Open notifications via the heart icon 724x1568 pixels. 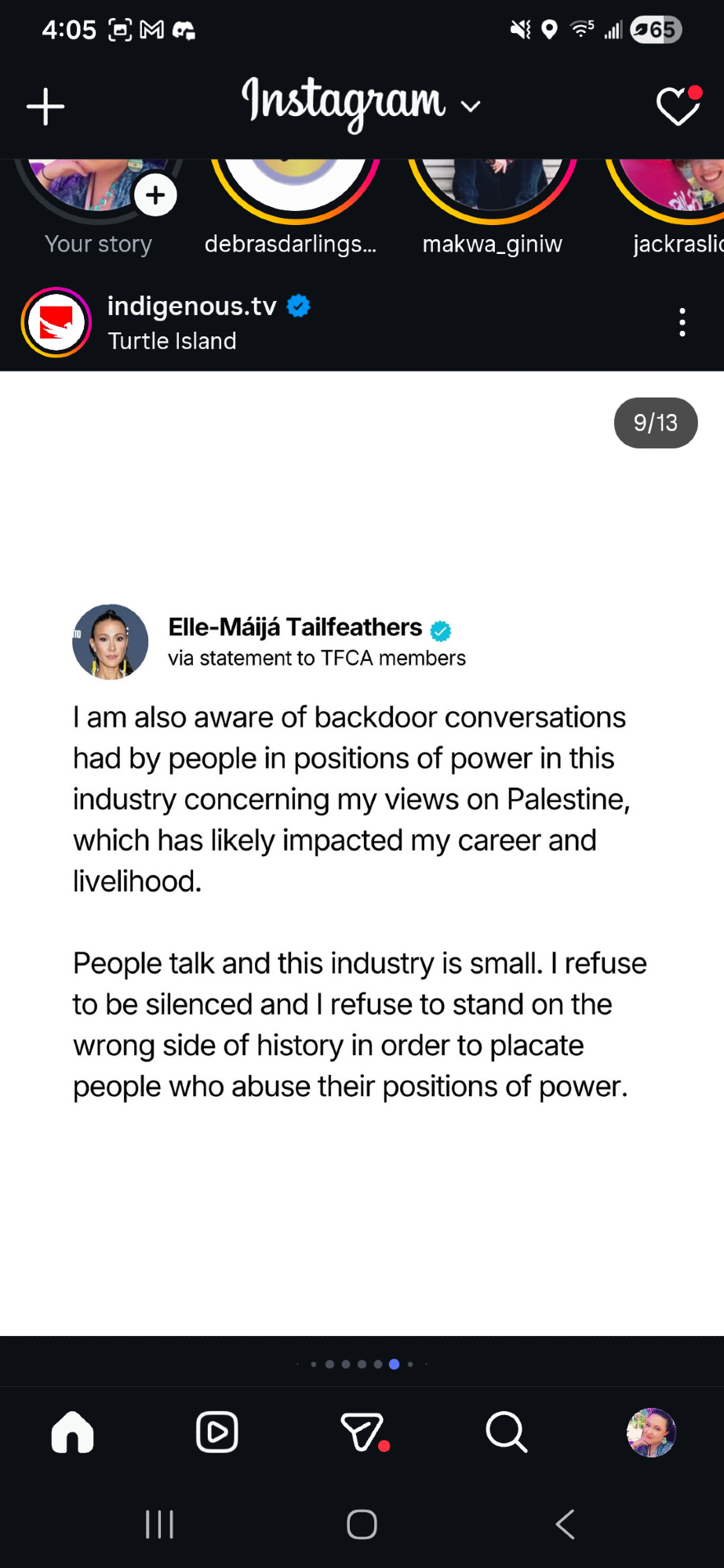[678, 107]
